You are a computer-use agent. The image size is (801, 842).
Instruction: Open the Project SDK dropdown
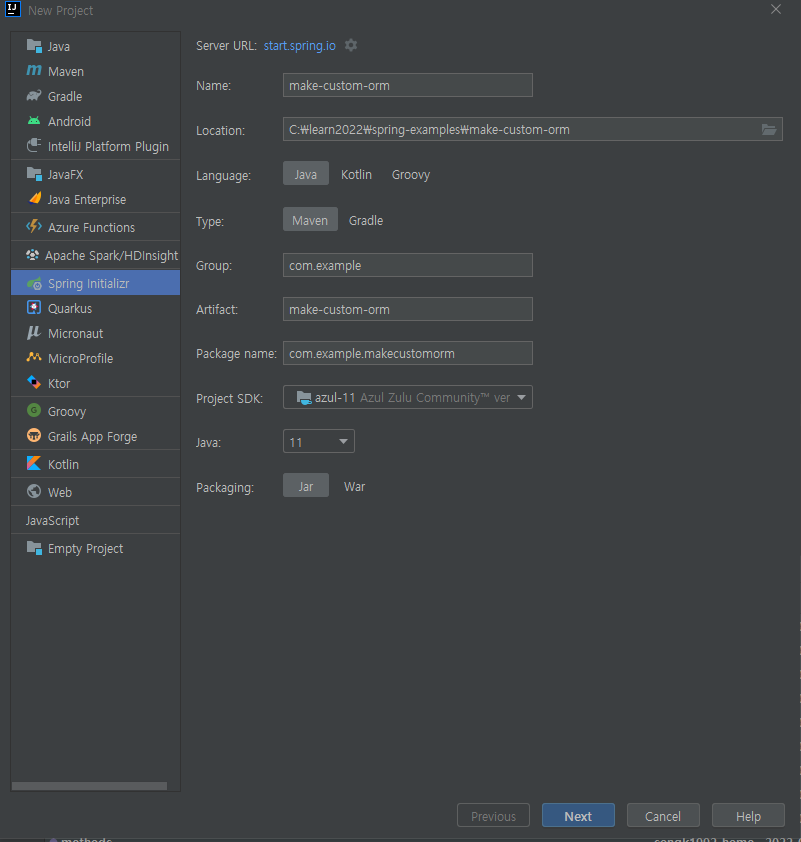coord(407,397)
